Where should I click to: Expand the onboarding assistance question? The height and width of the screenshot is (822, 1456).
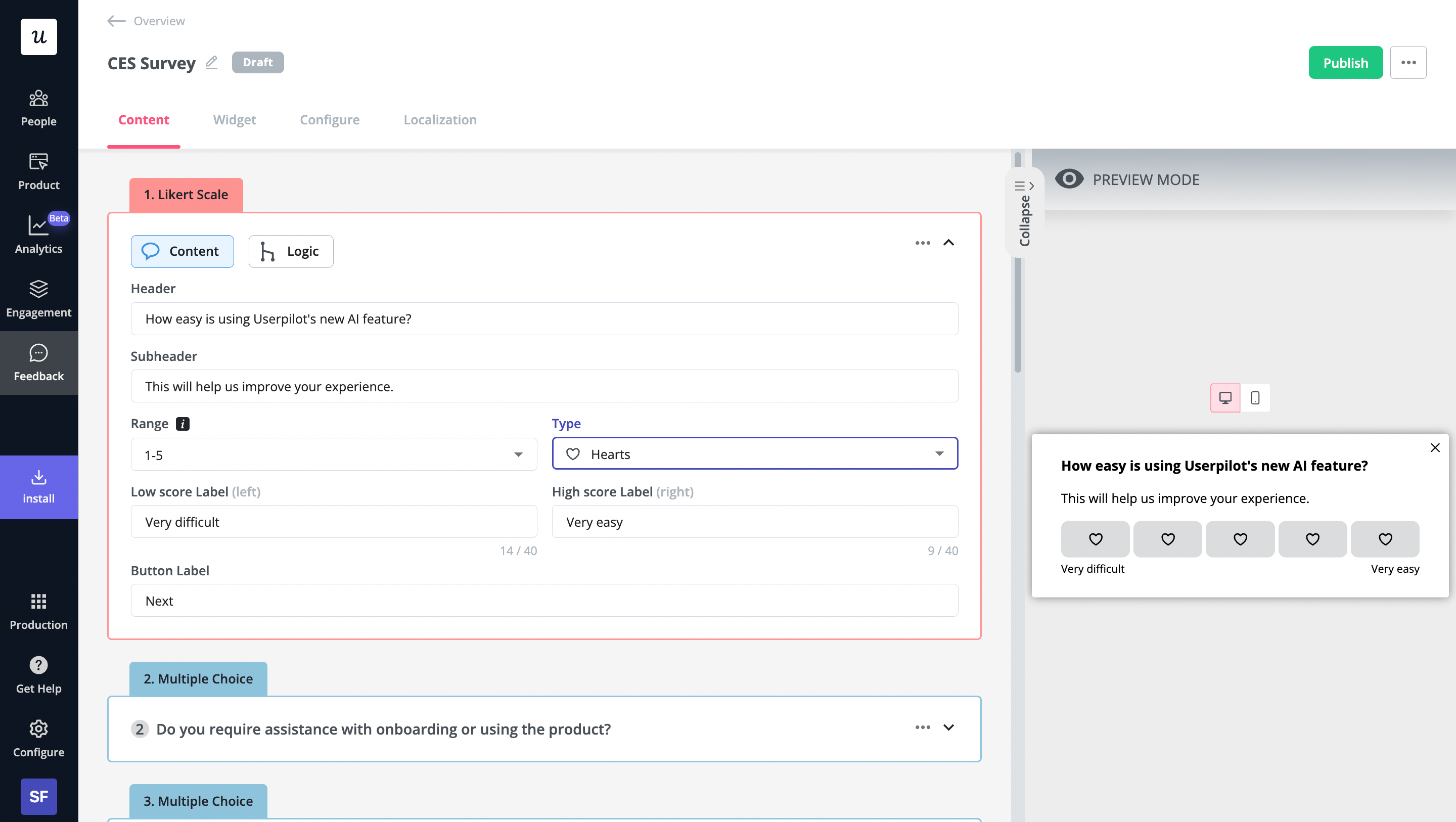click(x=948, y=728)
